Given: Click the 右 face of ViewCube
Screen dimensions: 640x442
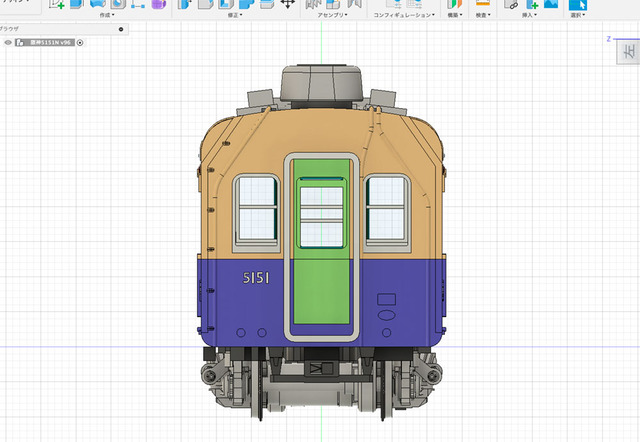Looking at the screenshot, I should [629, 52].
